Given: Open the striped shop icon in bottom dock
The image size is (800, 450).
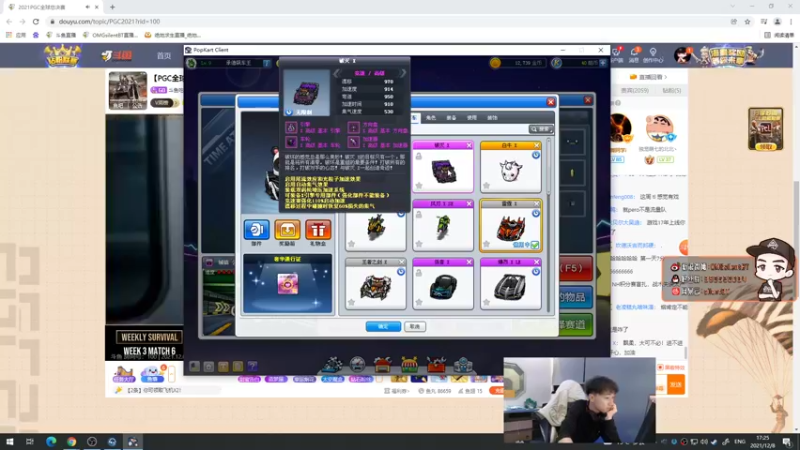Looking at the screenshot, I should 409,364.
